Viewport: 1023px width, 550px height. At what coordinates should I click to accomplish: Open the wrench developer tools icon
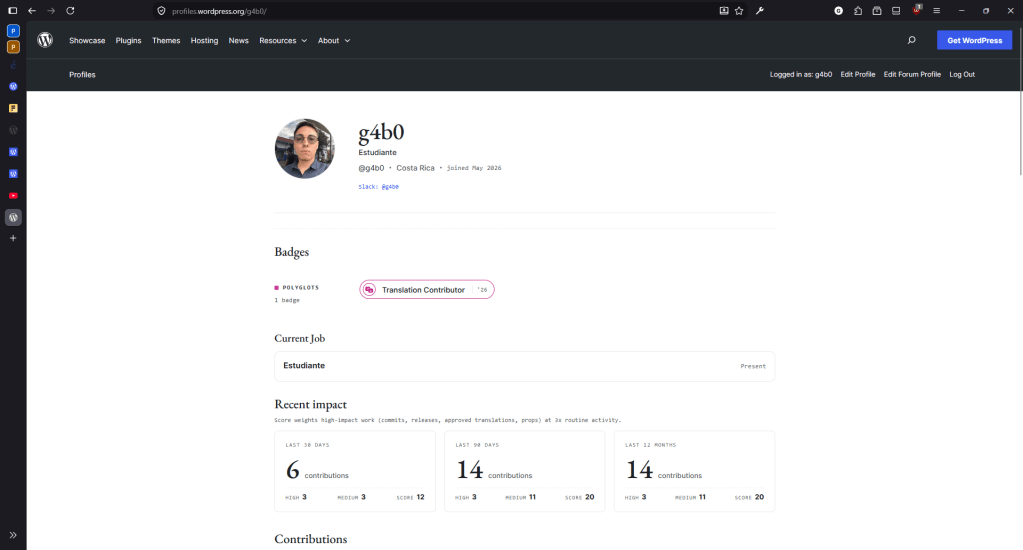(760, 11)
